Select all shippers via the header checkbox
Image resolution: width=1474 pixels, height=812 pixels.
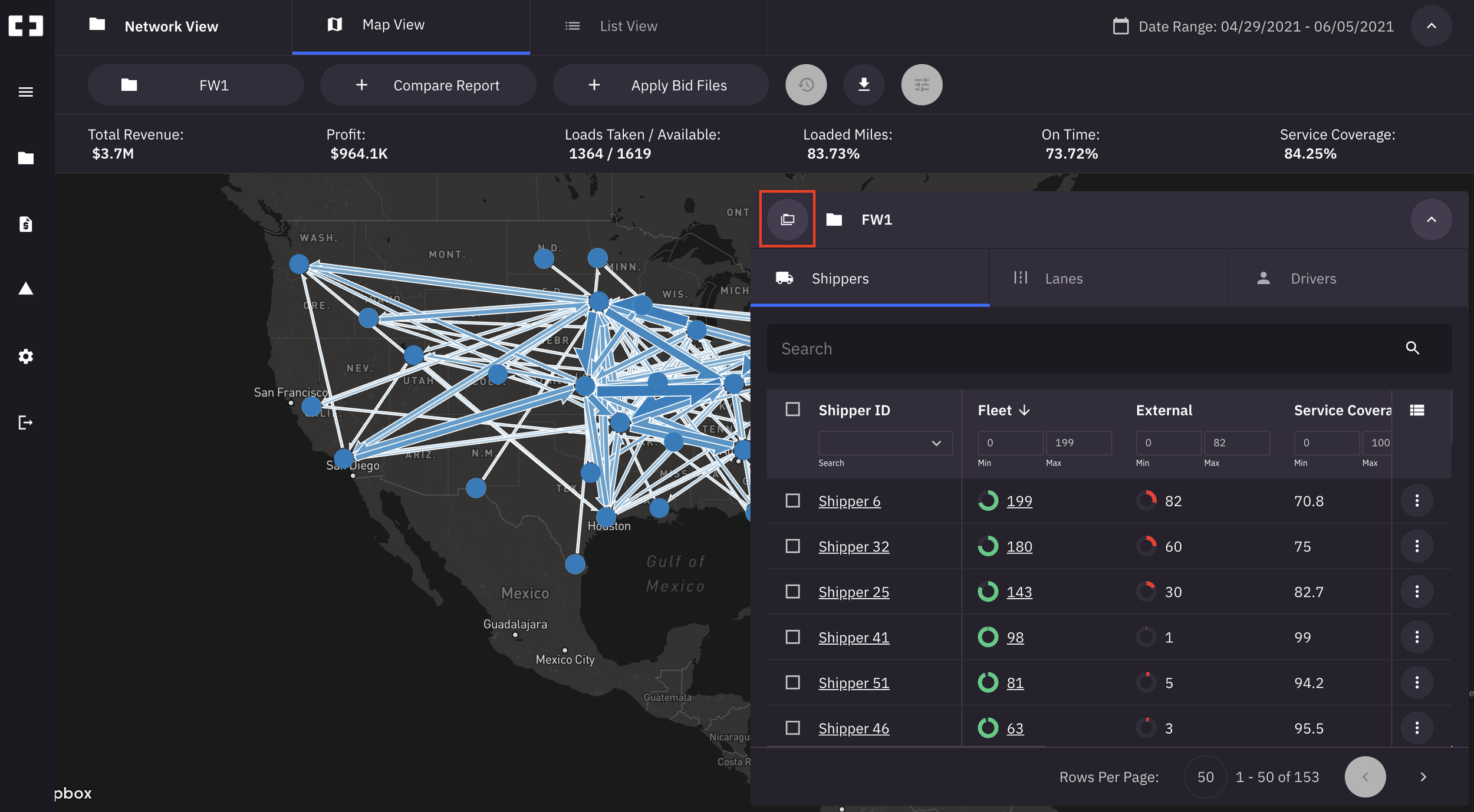792,409
